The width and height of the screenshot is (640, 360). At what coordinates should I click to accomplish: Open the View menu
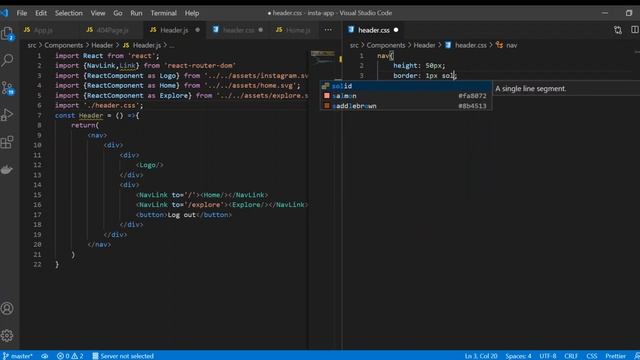click(98, 13)
